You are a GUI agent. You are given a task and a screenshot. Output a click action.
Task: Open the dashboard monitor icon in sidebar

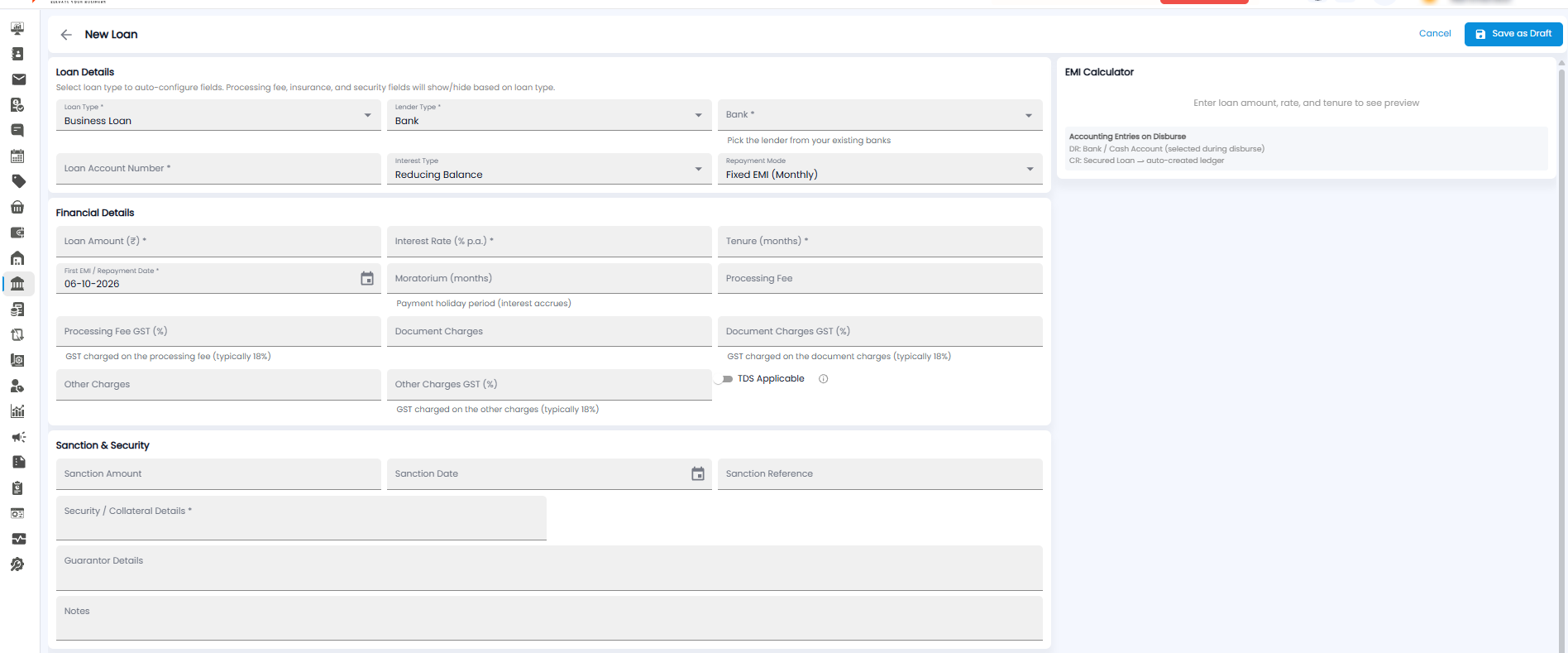[17, 28]
